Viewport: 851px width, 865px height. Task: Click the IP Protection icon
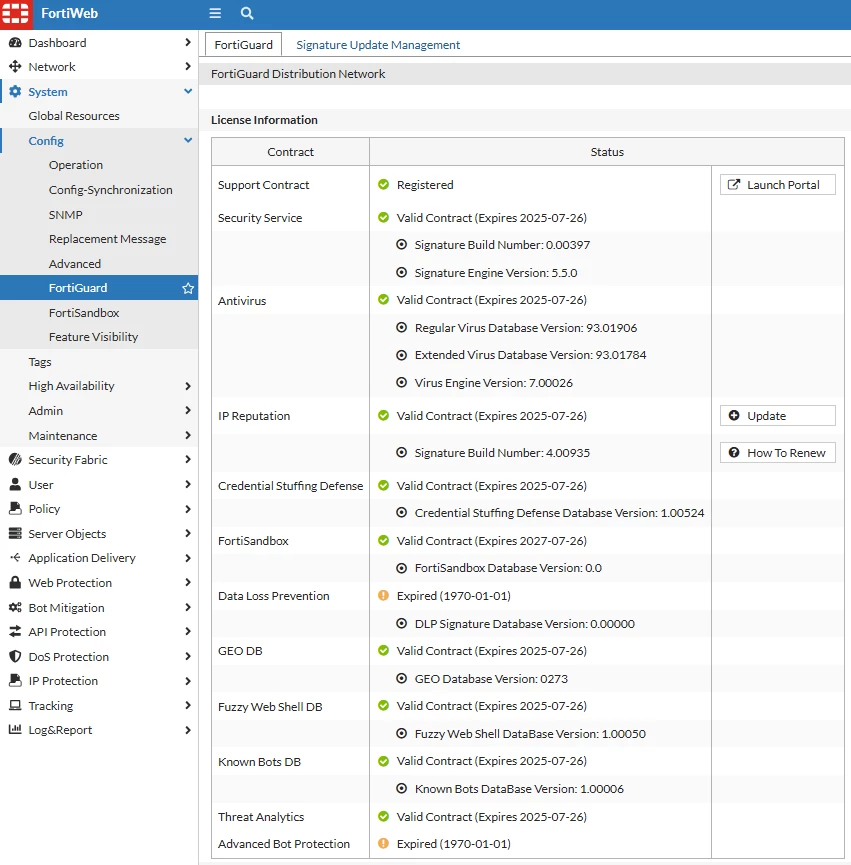pyautogui.click(x=15, y=681)
